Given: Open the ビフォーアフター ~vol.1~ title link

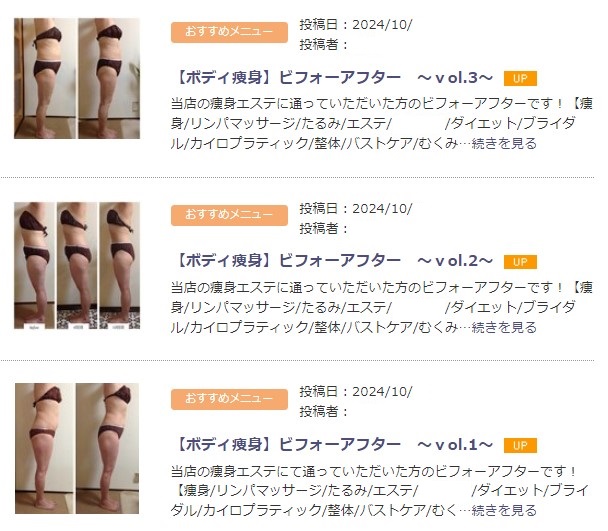Looking at the screenshot, I should pos(334,445).
